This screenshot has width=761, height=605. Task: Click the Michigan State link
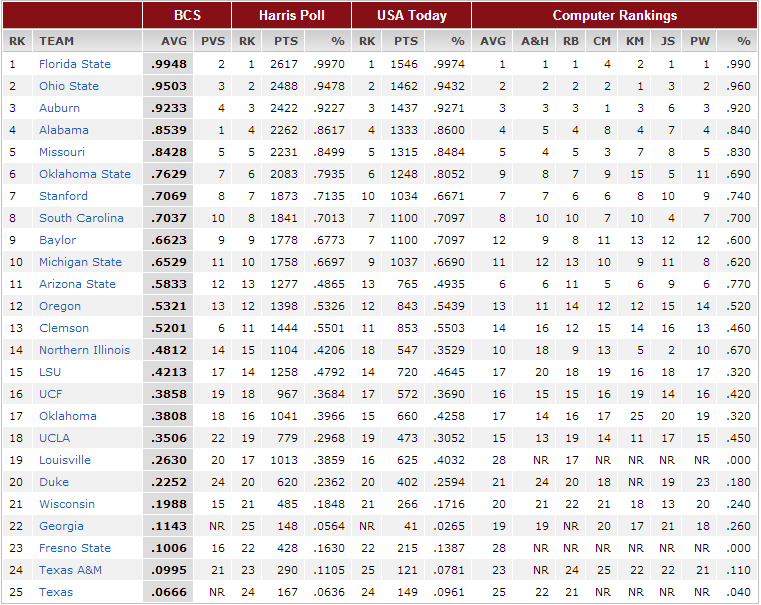(x=80, y=262)
